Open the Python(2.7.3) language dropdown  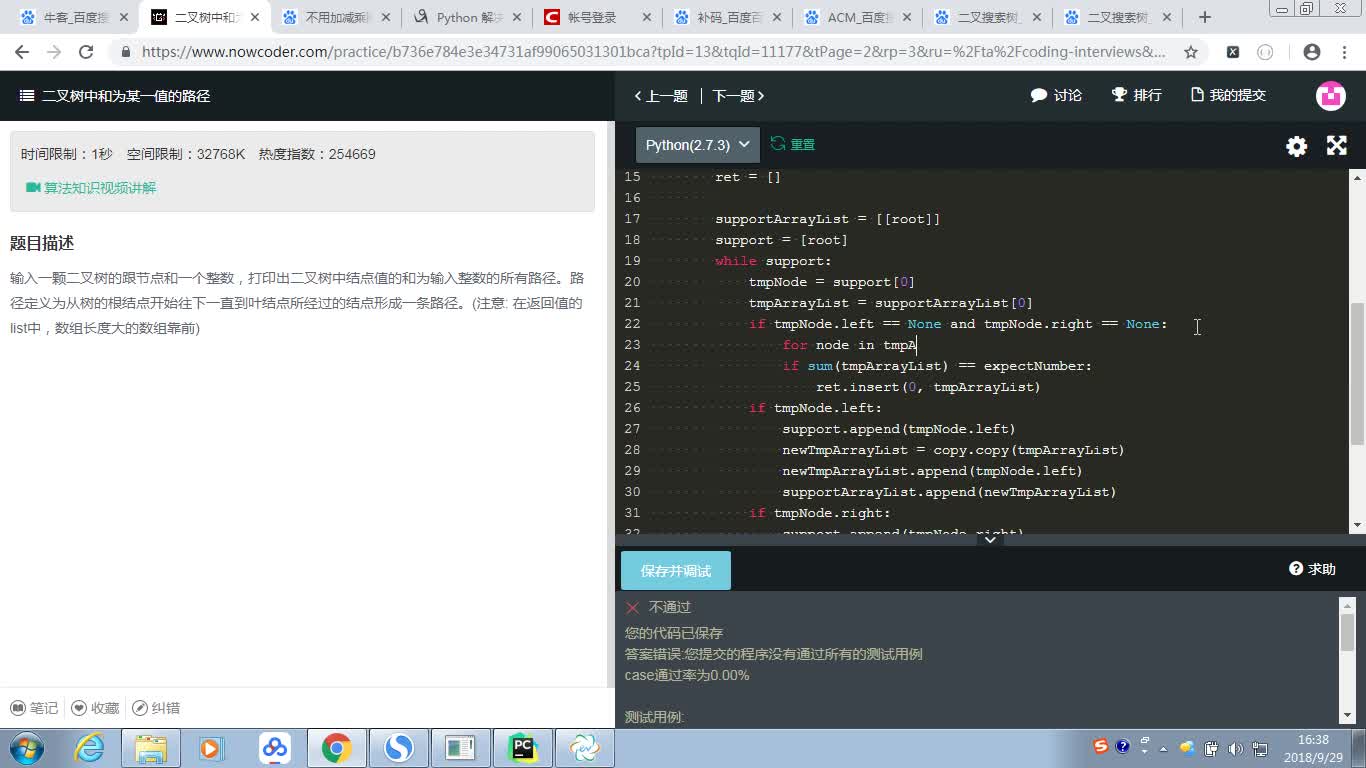pos(697,144)
